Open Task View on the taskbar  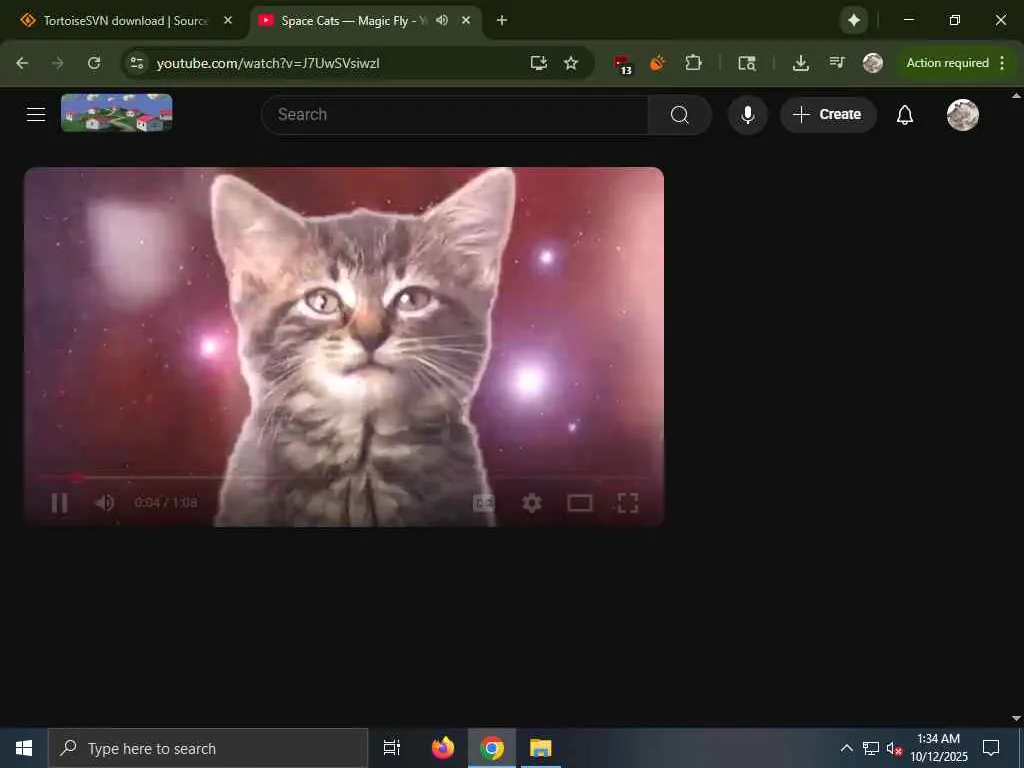[392, 748]
